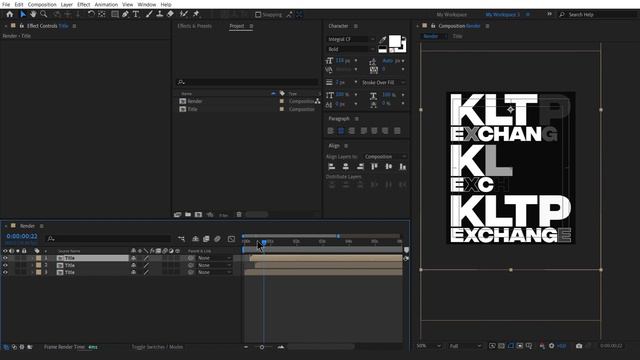This screenshot has height=360, width=640.
Task: Click the Home icon in the toolbar
Action: [x=10, y=14]
